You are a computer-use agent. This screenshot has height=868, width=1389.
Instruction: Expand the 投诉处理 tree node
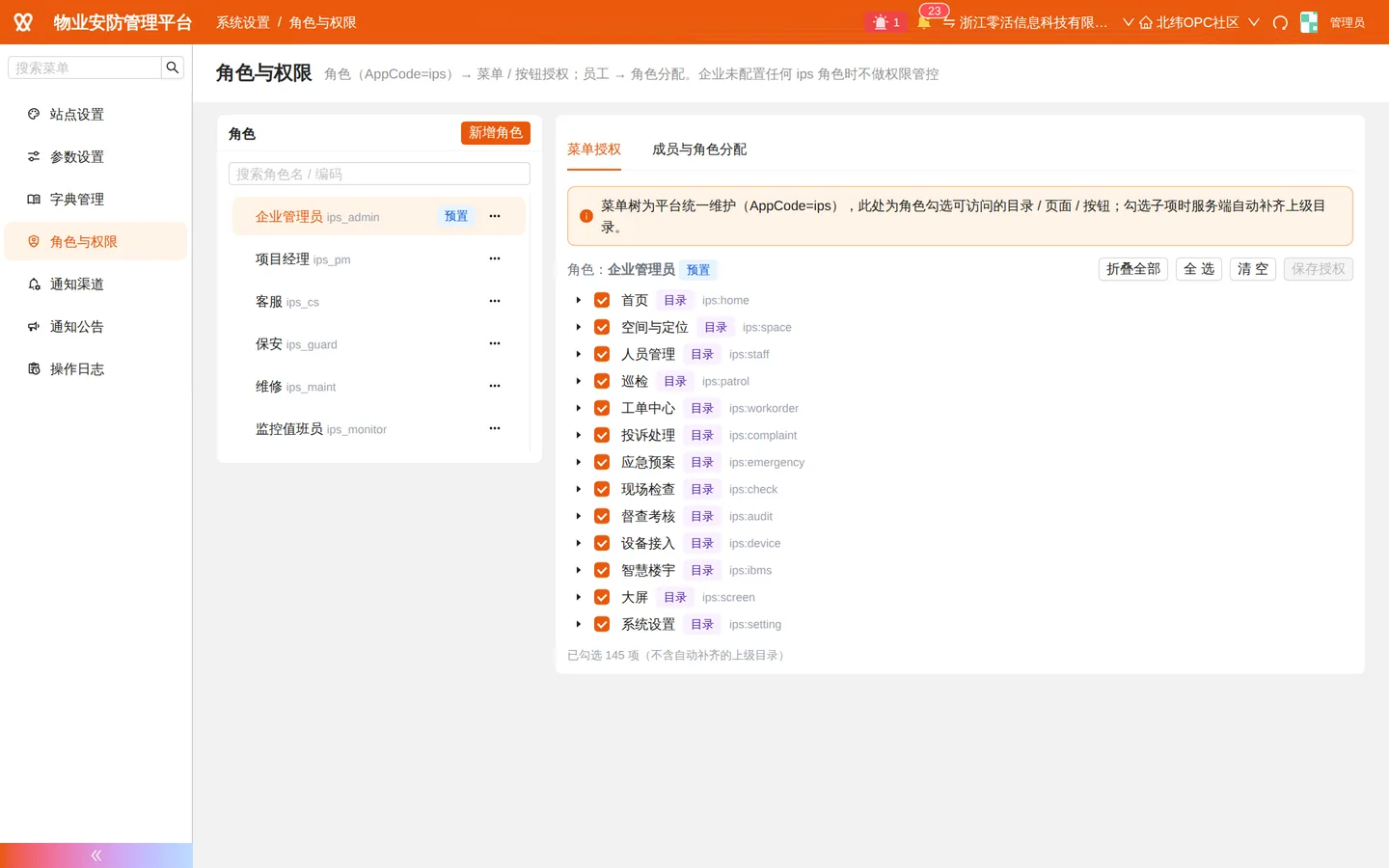pos(579,435)
